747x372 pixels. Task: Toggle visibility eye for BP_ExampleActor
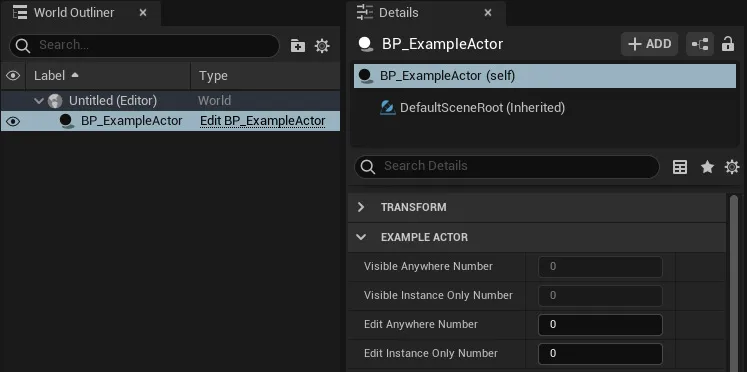pyautogui.click(x=13, y=121)
